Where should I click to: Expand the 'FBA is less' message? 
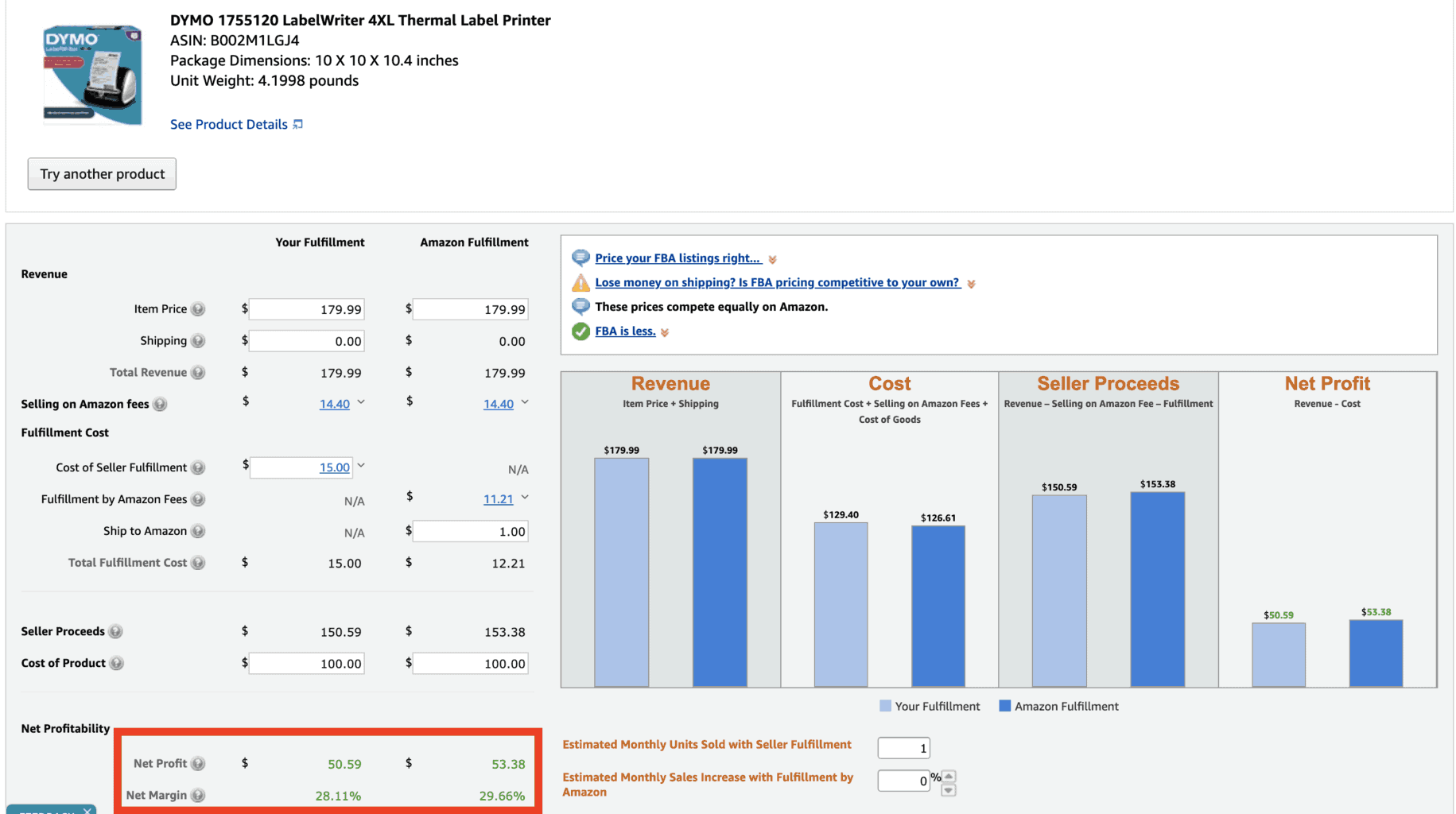click(665, 332)
